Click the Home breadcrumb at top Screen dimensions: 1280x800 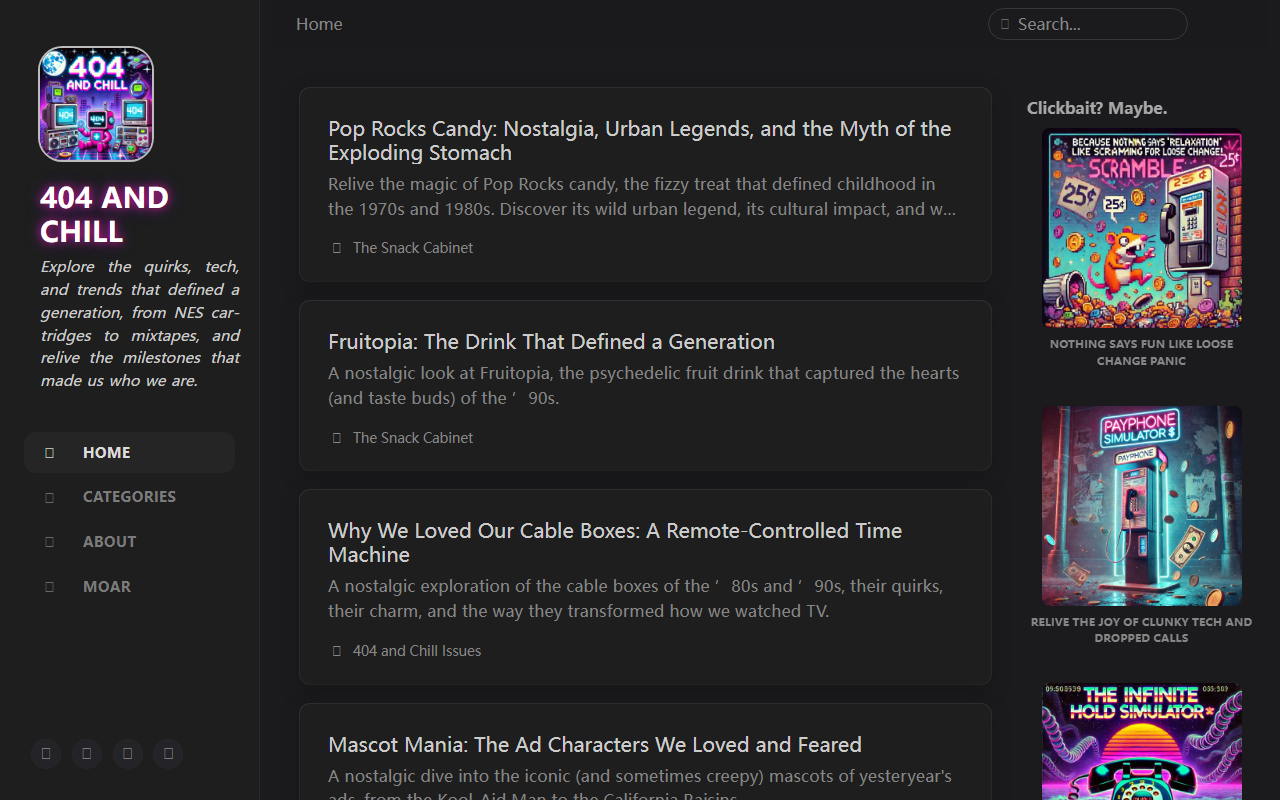pos(319,24)
